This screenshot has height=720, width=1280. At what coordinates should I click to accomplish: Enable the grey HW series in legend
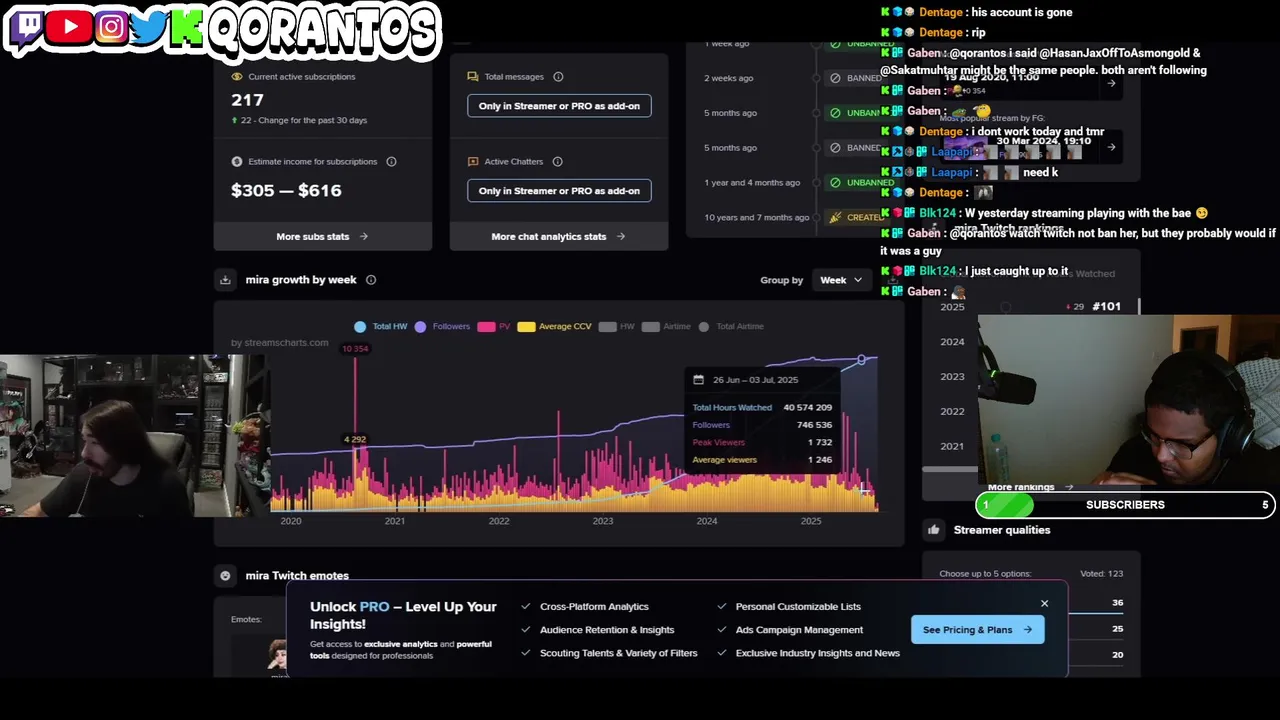tap(617, 326)
